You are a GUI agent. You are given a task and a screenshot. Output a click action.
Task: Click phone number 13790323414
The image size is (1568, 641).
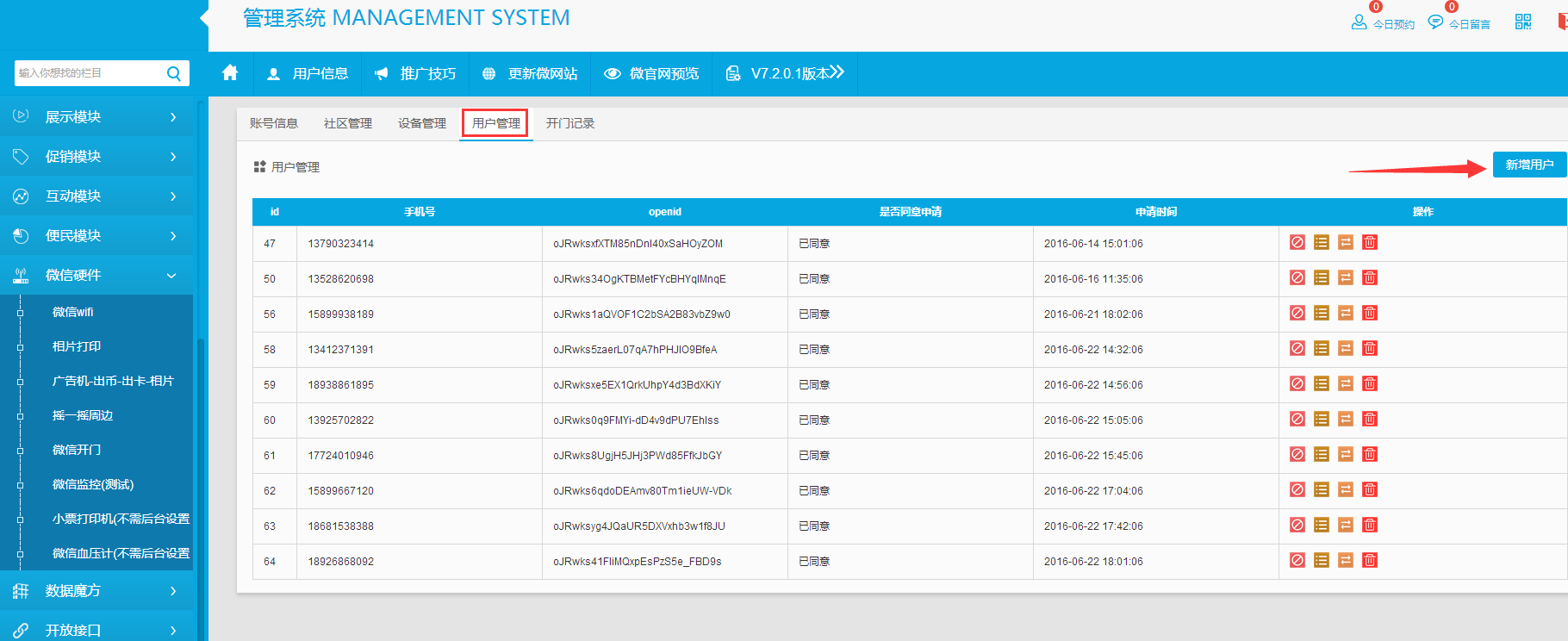(341, 244)
